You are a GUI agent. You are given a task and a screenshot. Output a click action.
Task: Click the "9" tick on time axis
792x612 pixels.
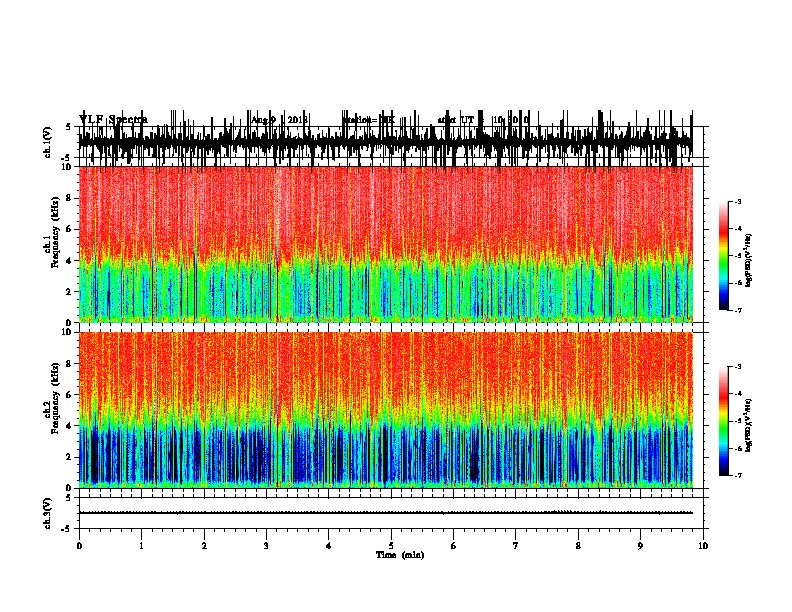point(640,546)
